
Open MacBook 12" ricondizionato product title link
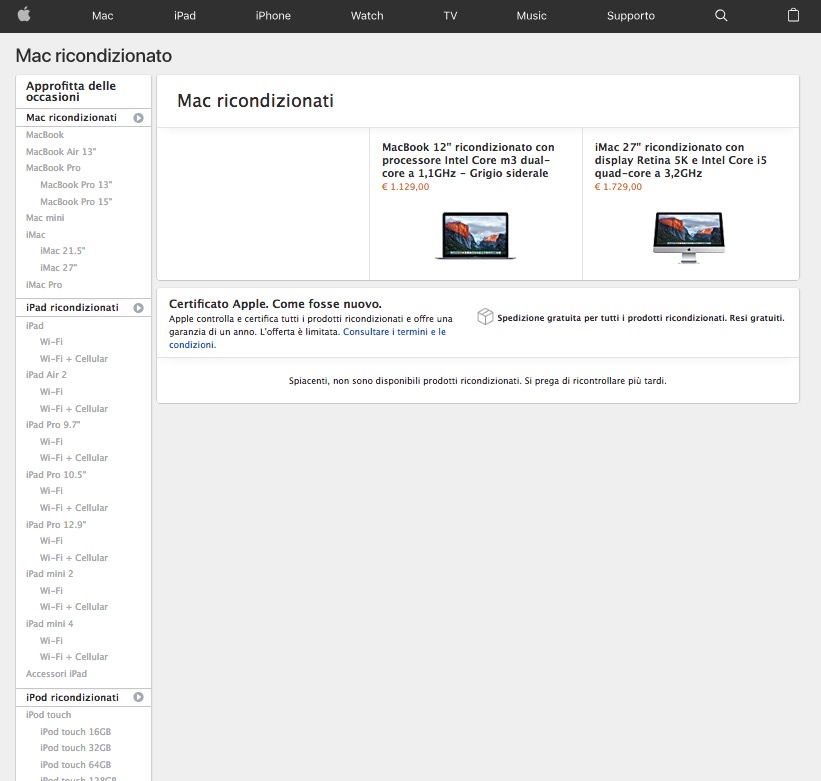pyautogui.click(x=468, y=160)
